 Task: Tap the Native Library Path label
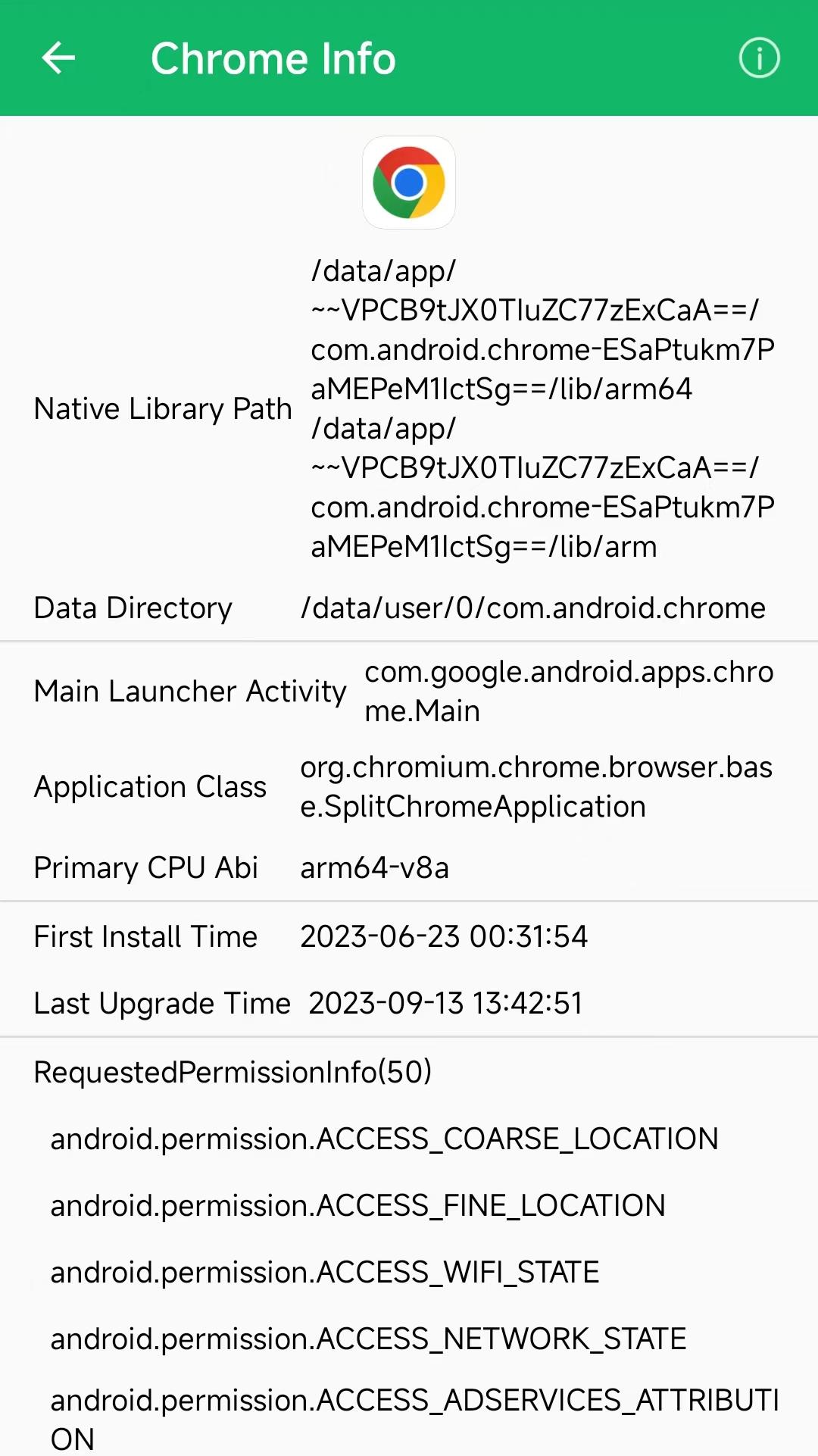click(163, 409)
